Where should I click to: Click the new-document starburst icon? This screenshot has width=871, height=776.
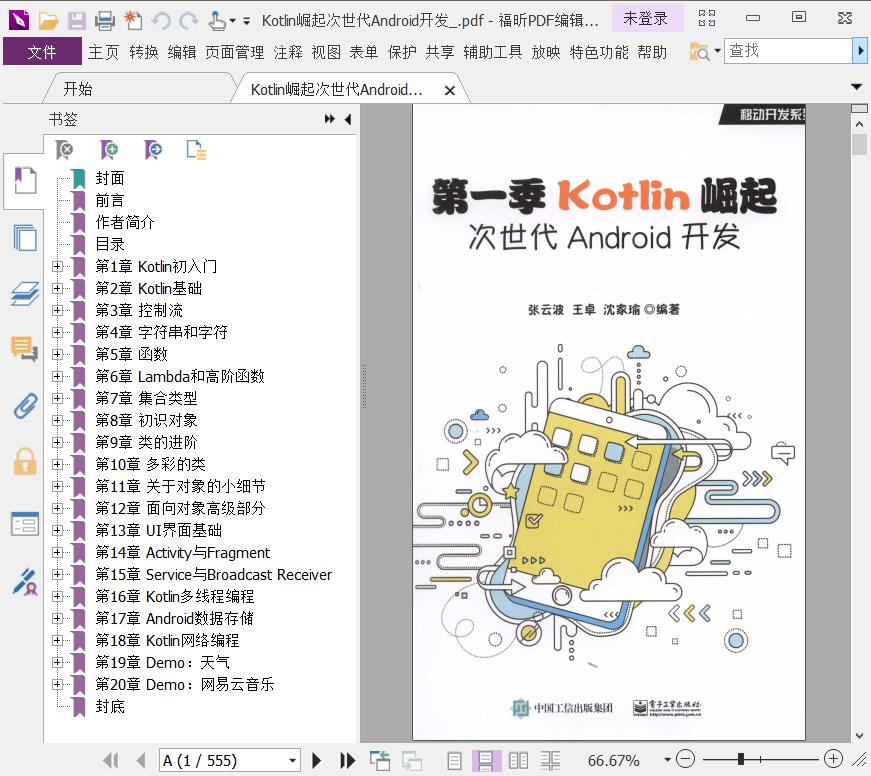pos(133,21)
